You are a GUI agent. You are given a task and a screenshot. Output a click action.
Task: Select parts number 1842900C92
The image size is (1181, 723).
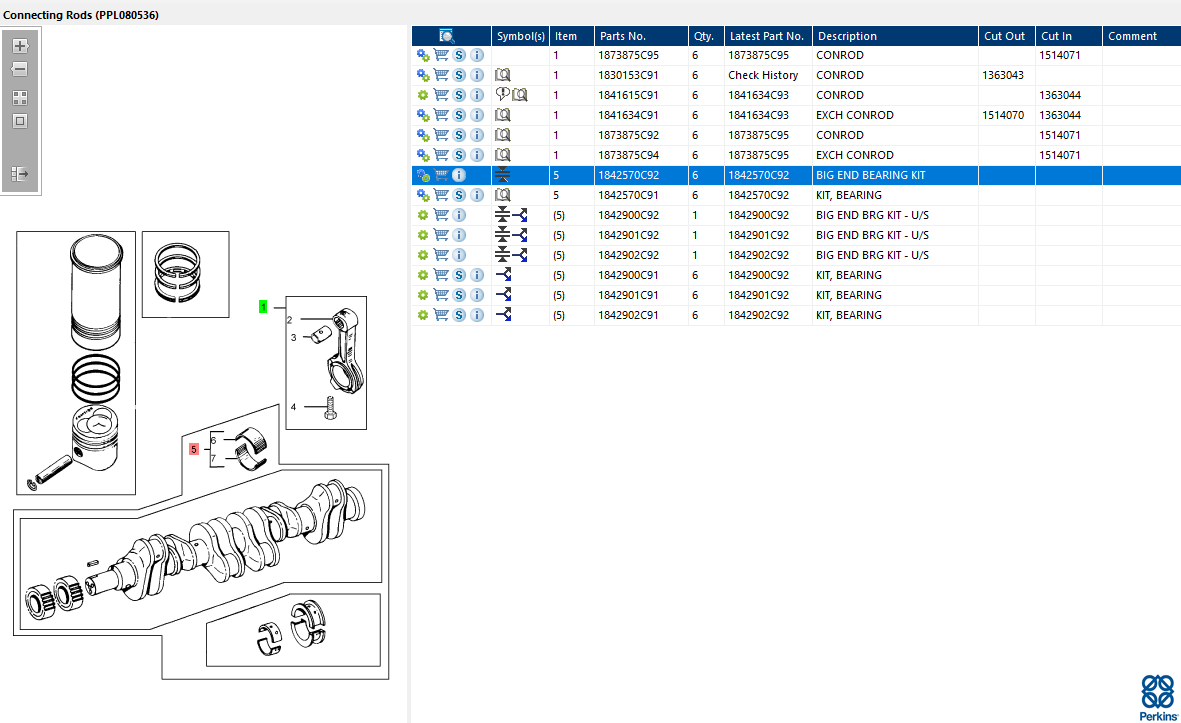(x=628, y=215)
